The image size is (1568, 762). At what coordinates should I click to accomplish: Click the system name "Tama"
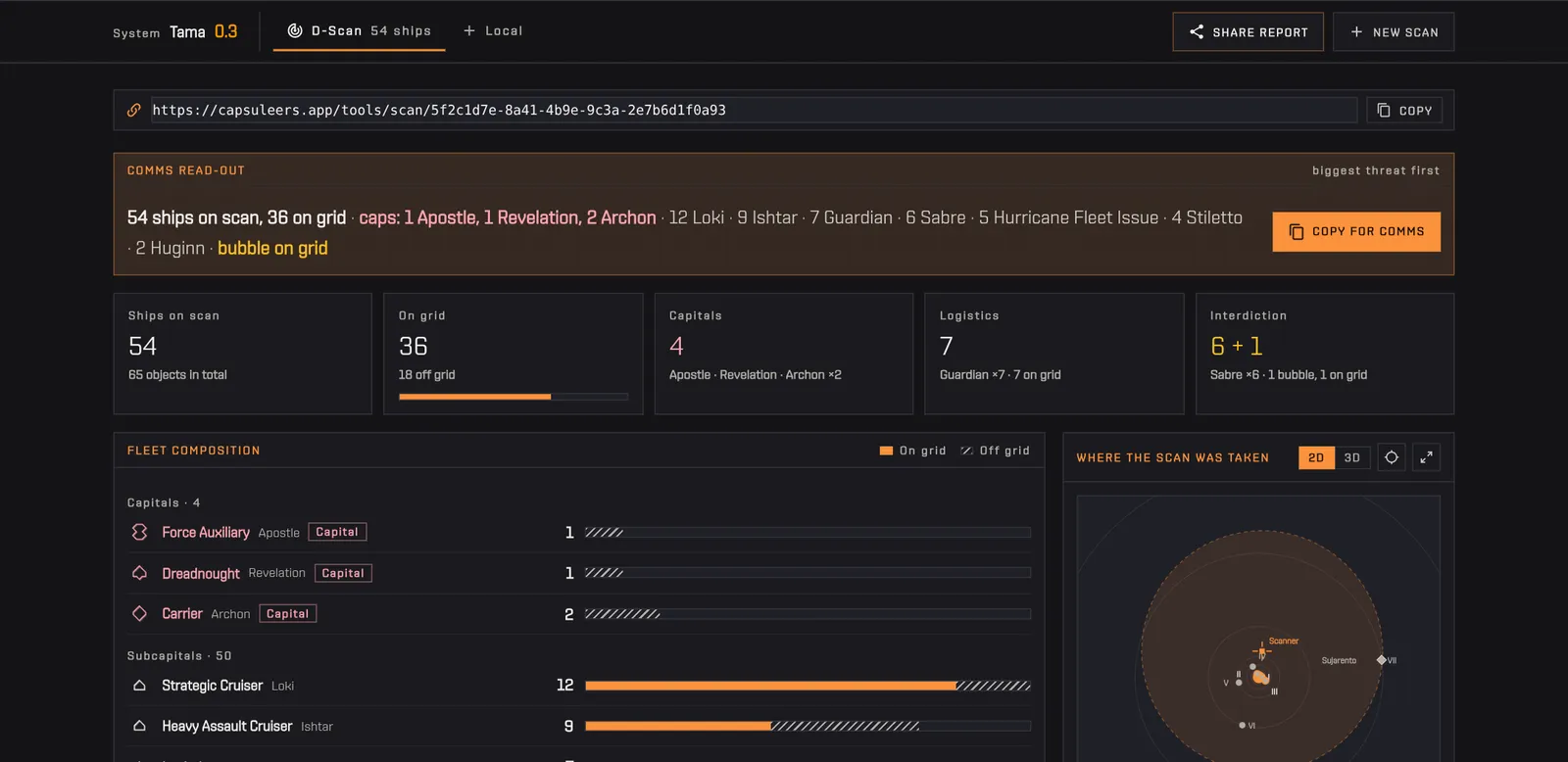coord(187,32)
